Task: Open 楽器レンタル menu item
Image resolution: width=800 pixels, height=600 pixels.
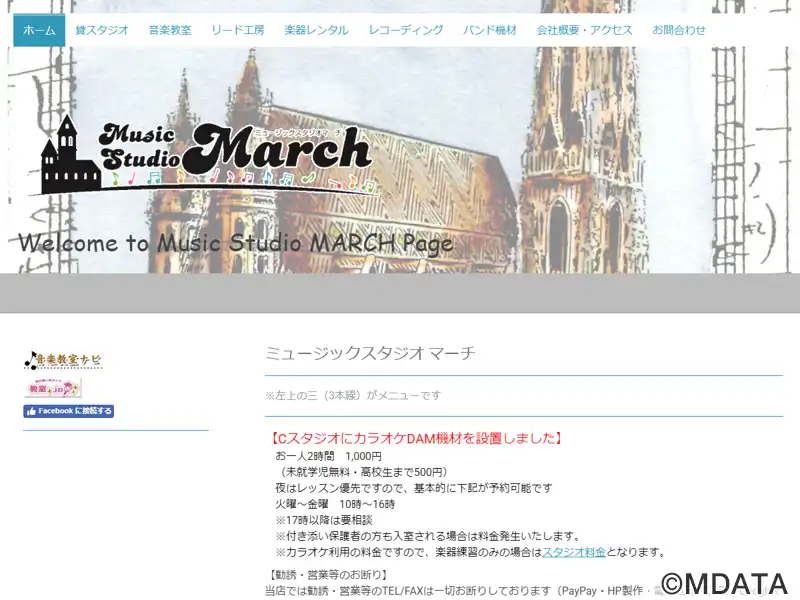Action: tap(316, 30)
